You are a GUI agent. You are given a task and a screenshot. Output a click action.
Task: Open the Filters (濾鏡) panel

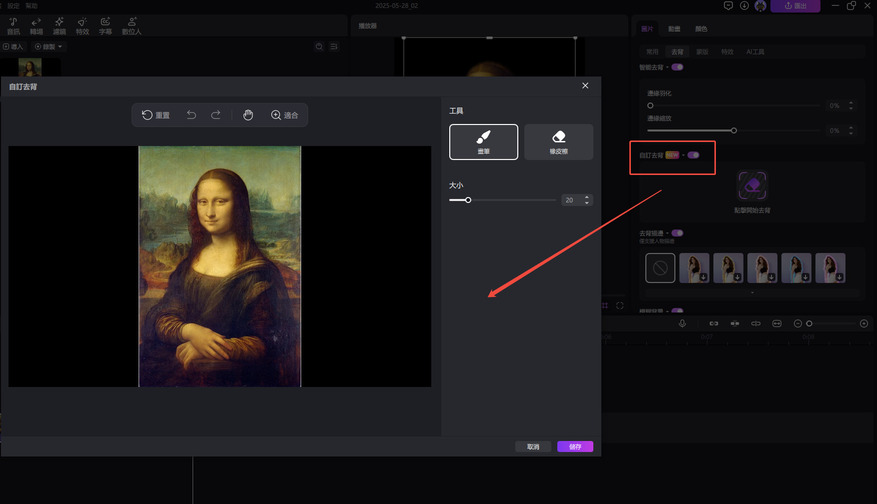pyautogui.click(x=59, y=26)
